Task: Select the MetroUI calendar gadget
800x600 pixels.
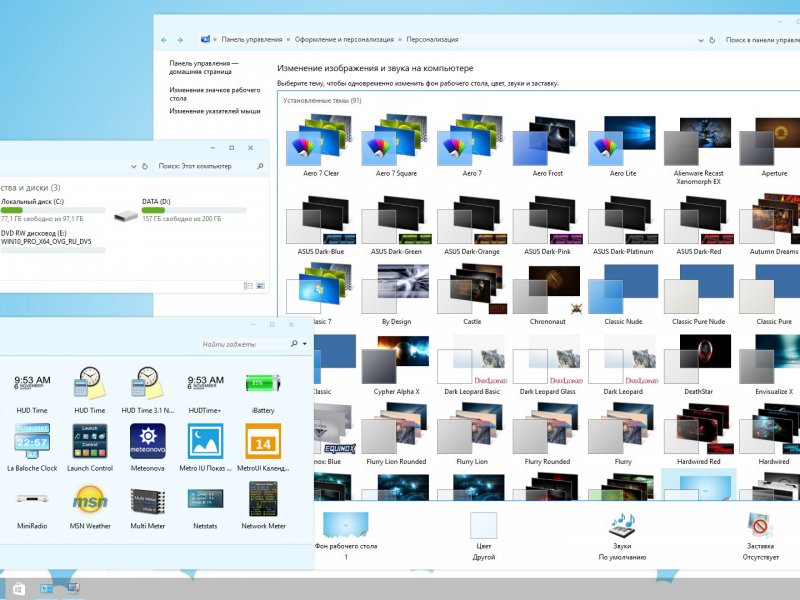Action: (263, 447)
